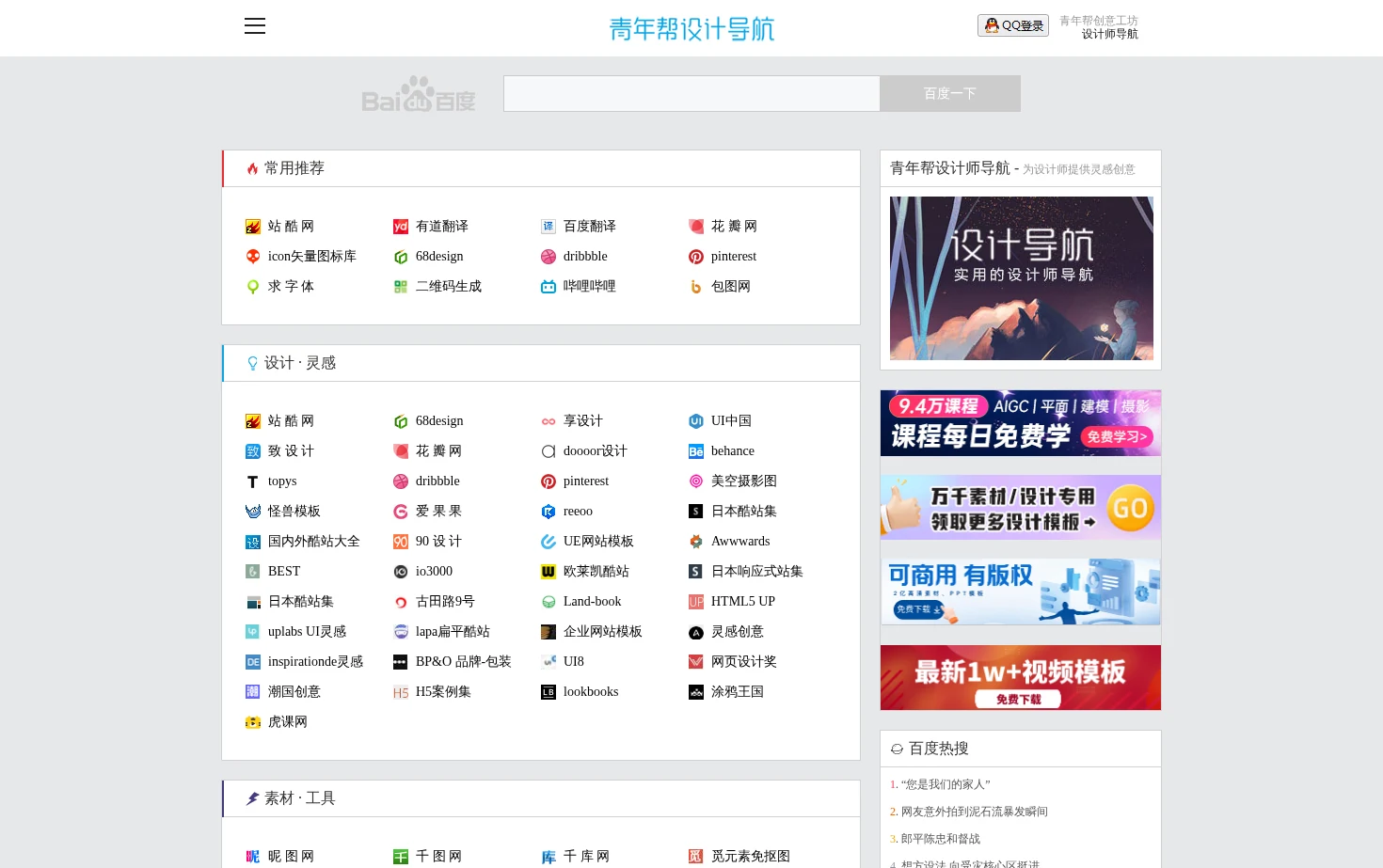
Task: Open the lookbooks link
Action: [x=591, y=692]
